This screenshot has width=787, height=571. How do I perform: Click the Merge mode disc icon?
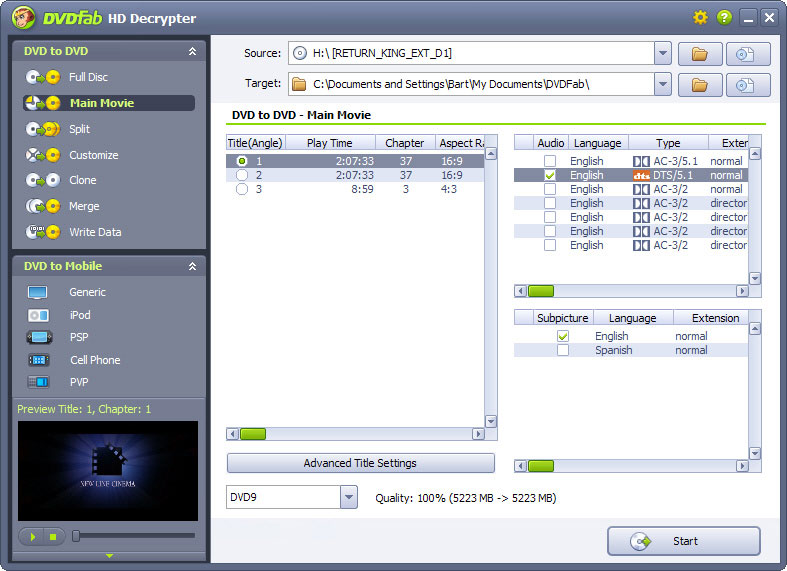click(43, 206)
